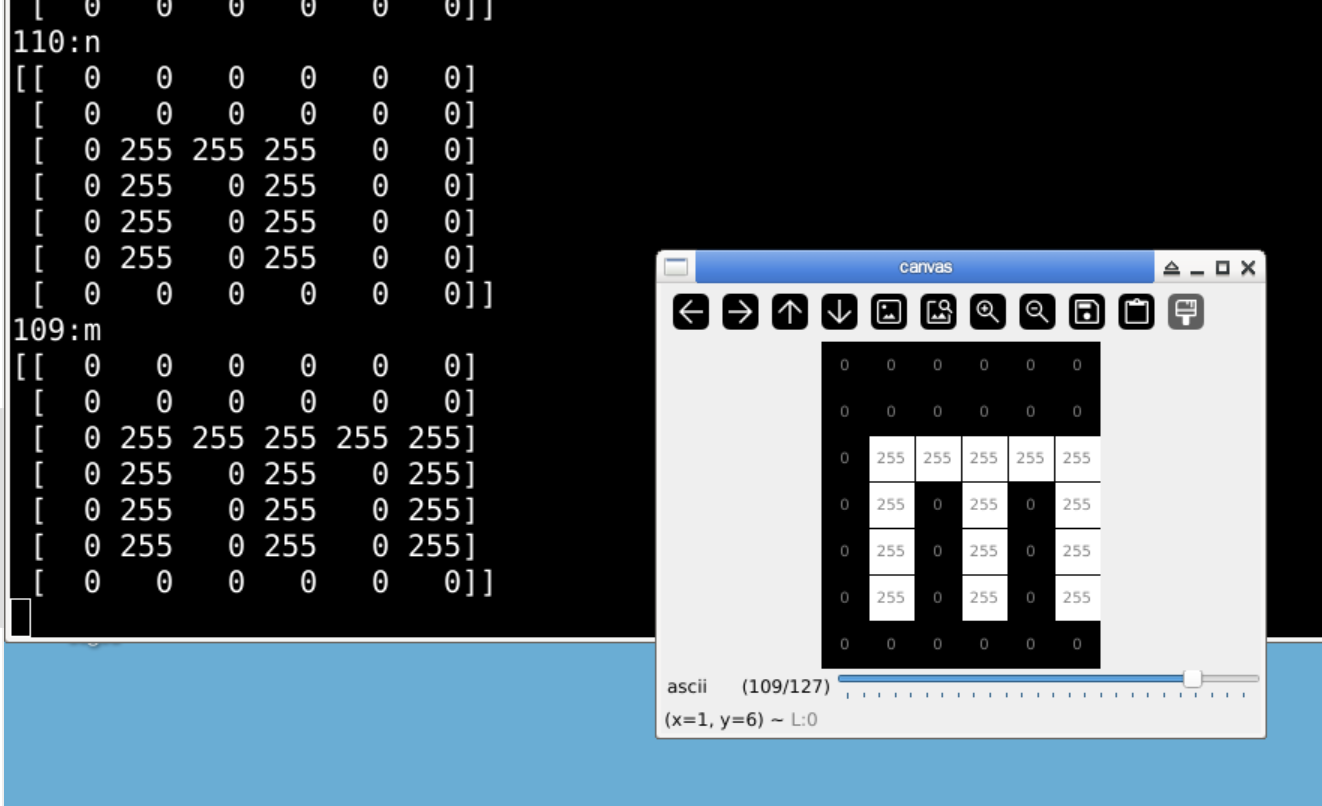Click the terminal cursor block
This screenshot has height=806, width=1322.
click(x=20, y=618)
